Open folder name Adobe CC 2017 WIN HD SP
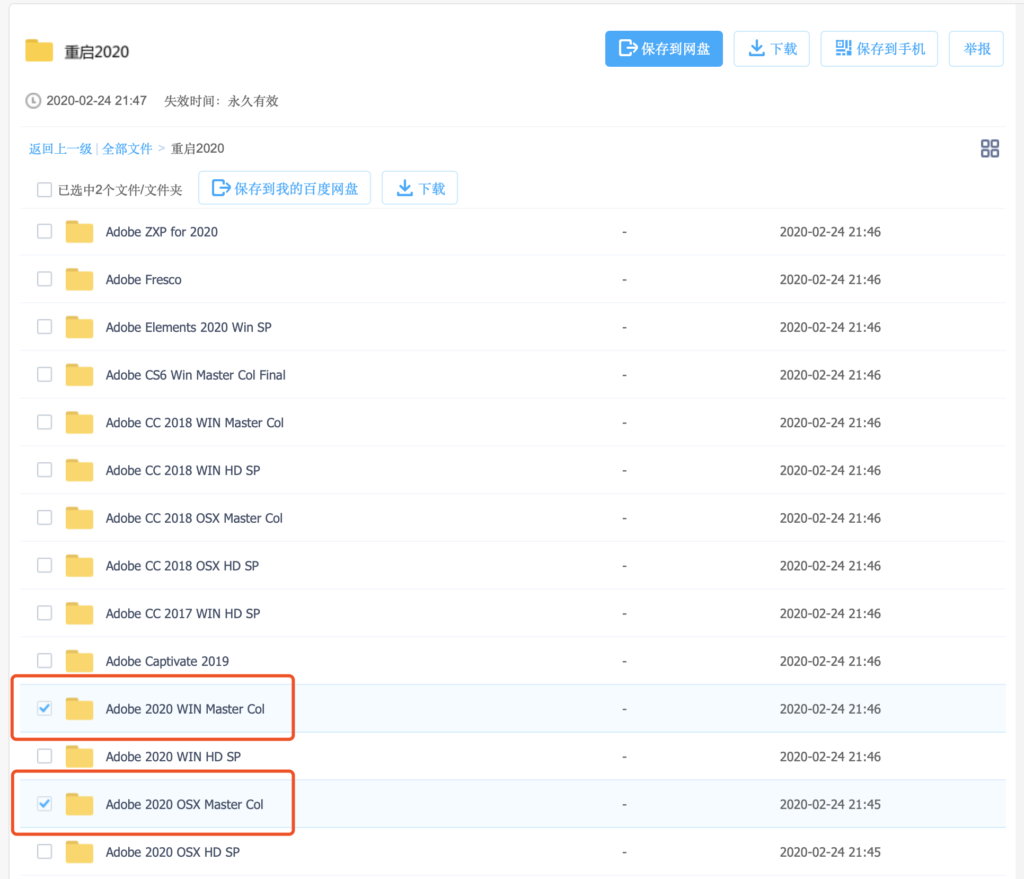 coord(183,613)
